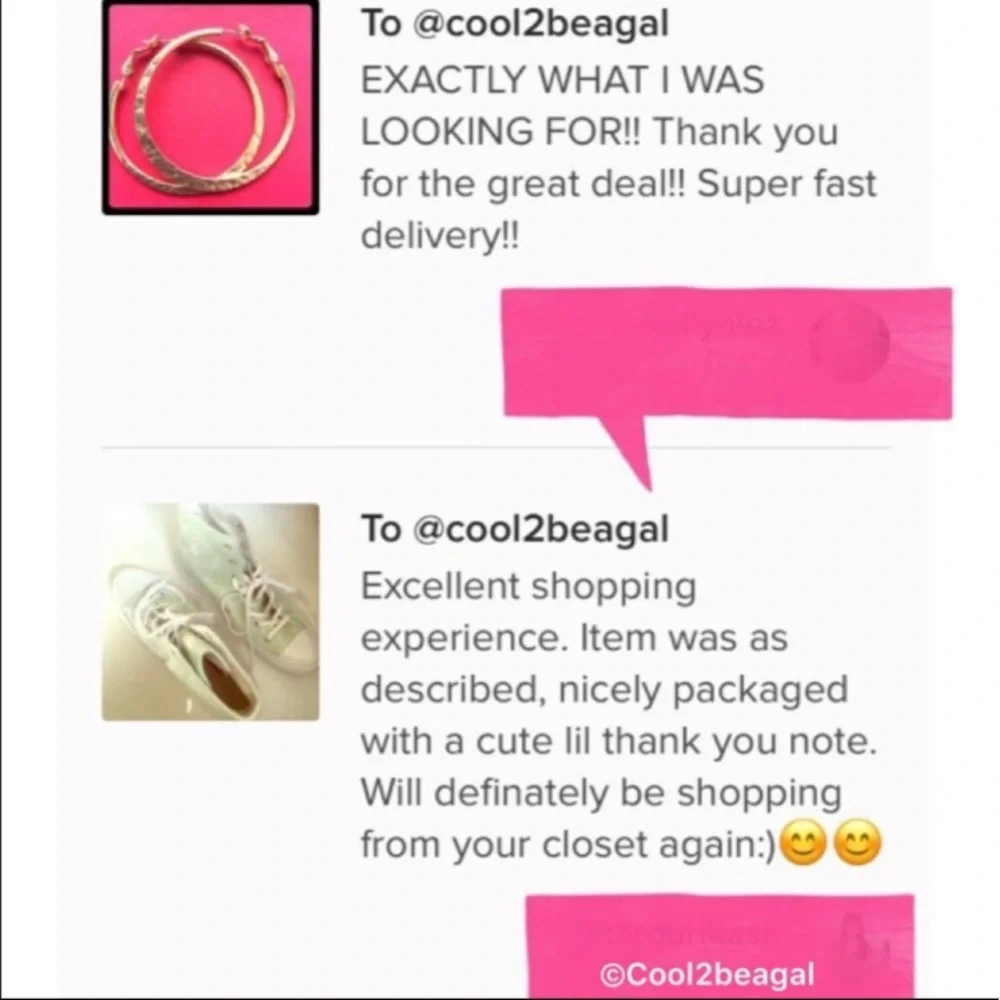
Task: Click the first smiling emoji
Action: tap(804, 843)
